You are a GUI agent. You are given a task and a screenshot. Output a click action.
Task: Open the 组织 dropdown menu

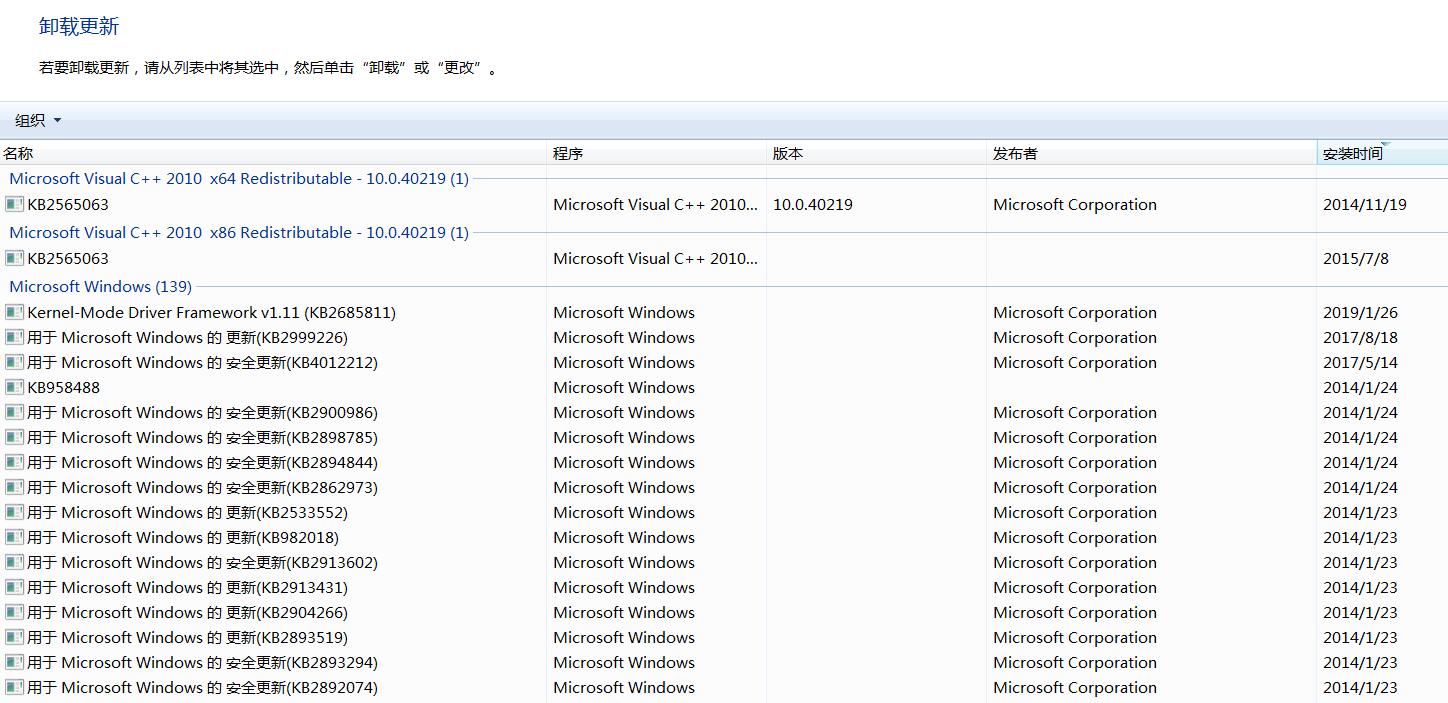tap(38, 120)
